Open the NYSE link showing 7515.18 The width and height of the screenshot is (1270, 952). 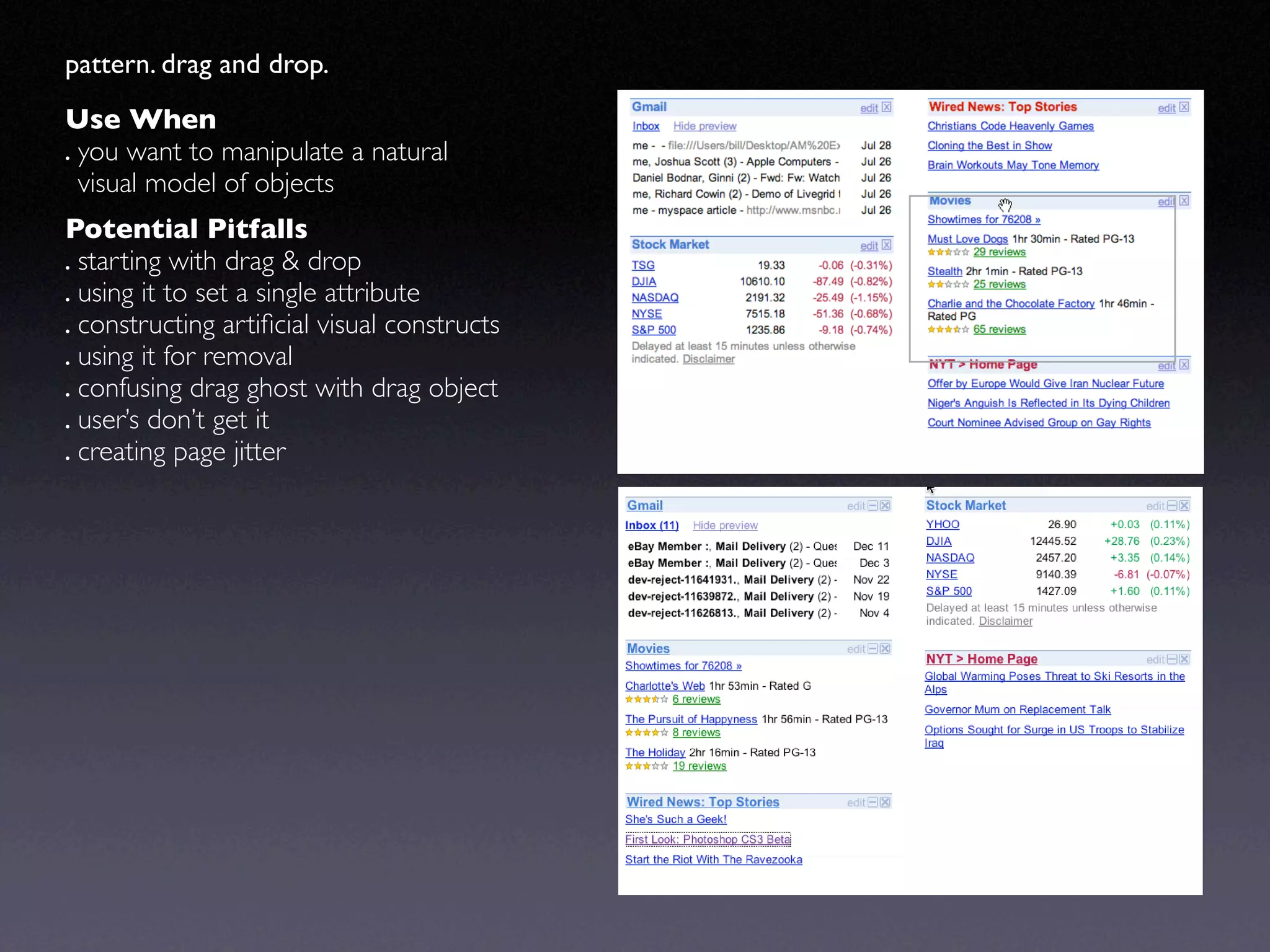pos(647,314)
